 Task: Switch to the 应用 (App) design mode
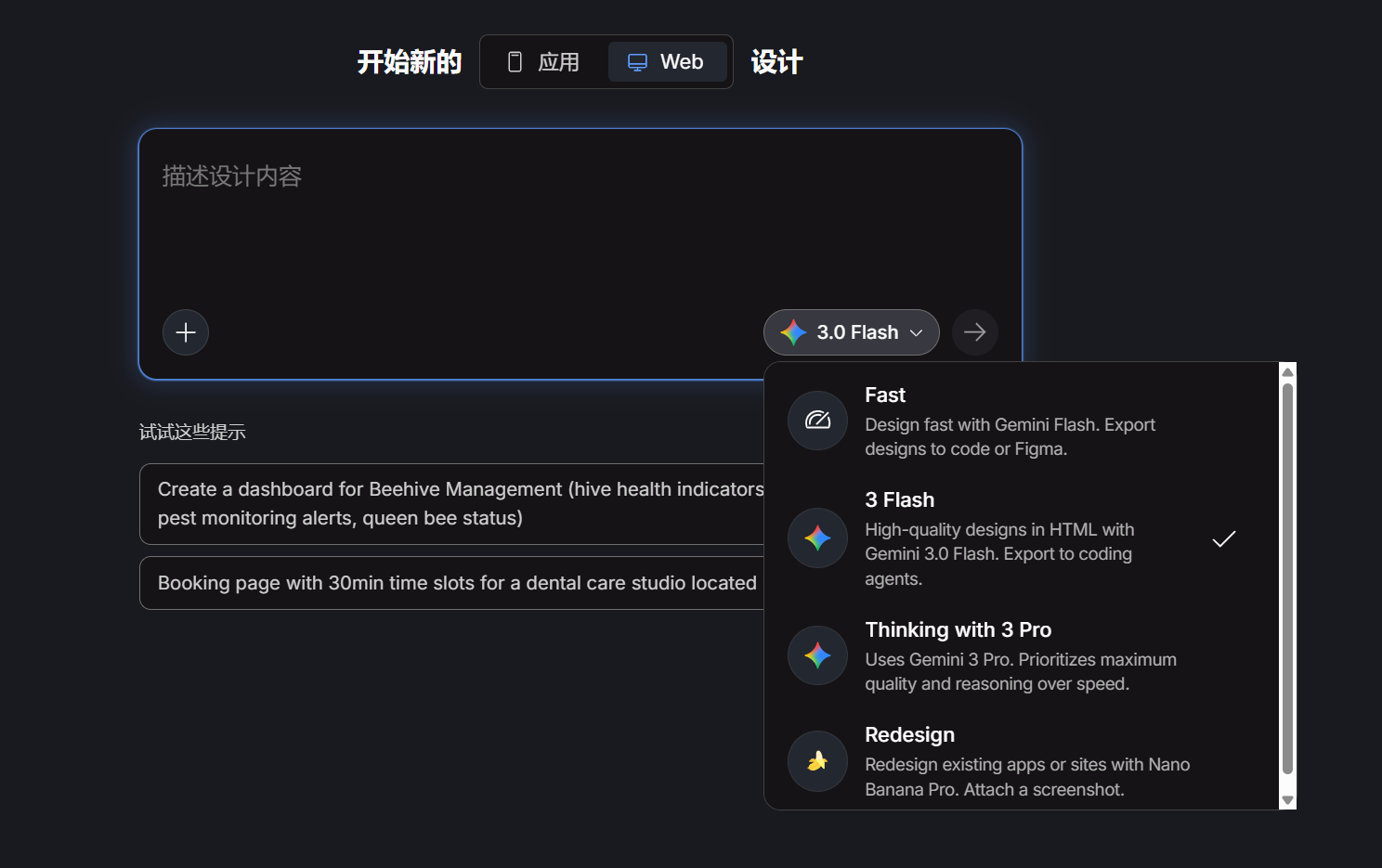click(545, 62)
